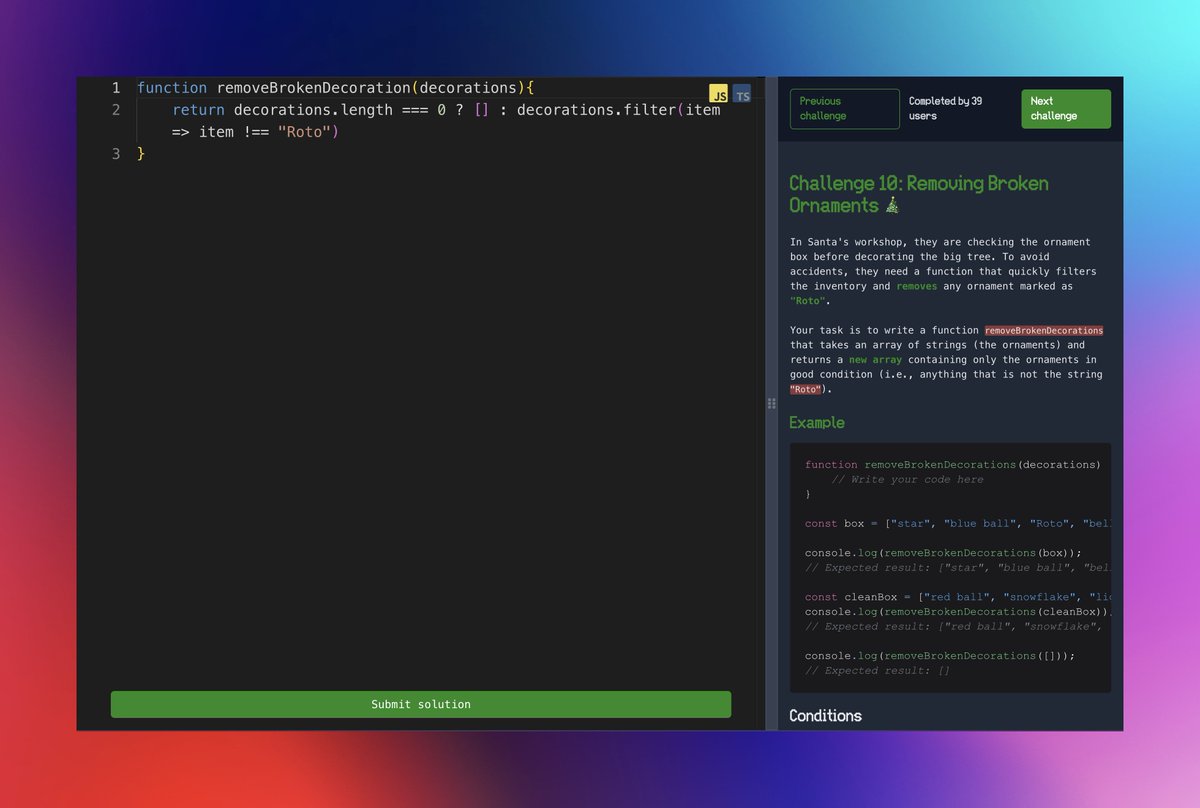Click the 'return' keyword in the editor
1200x808 pixels.
tap(198, 110)
